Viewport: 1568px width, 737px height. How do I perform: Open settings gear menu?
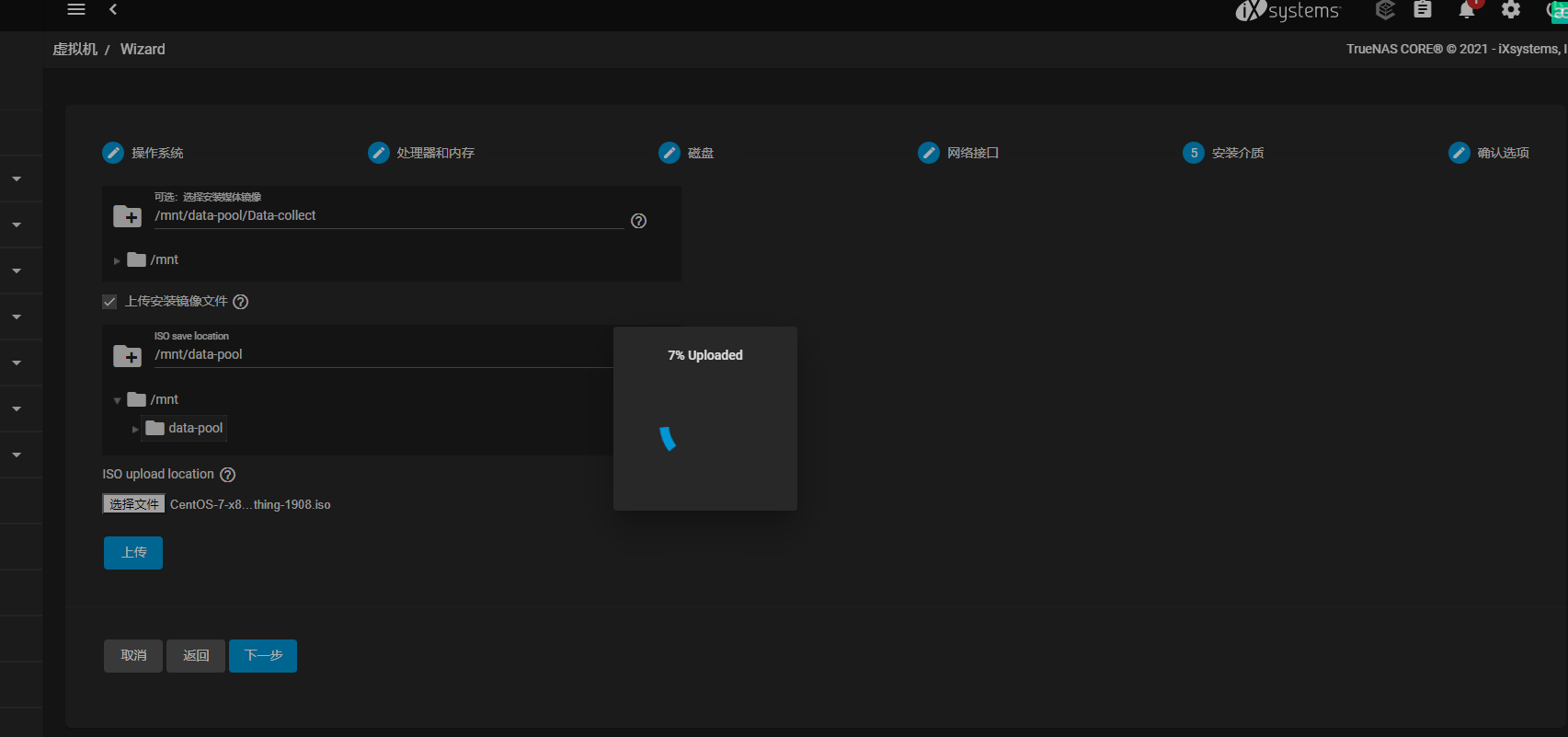[x=1511, y=10]
